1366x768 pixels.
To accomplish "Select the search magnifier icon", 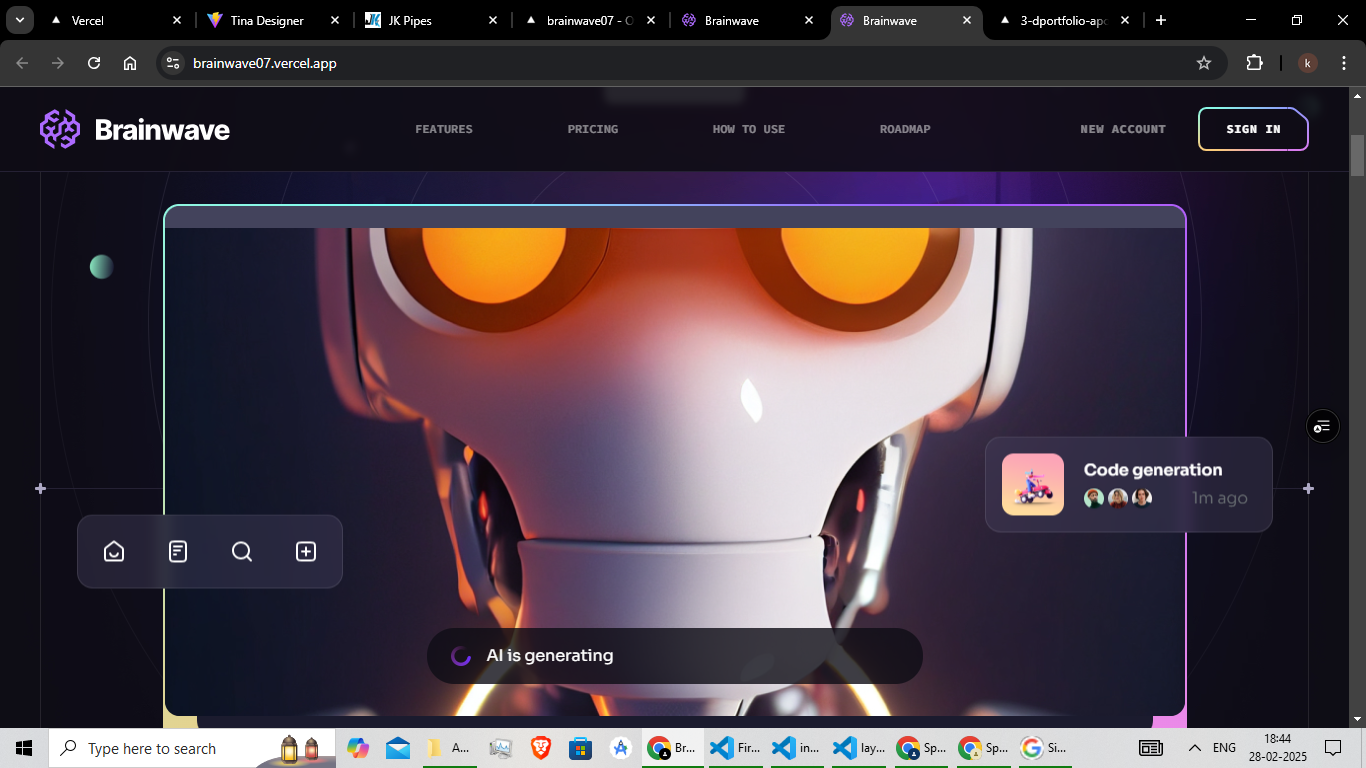I will pos(242,551).
